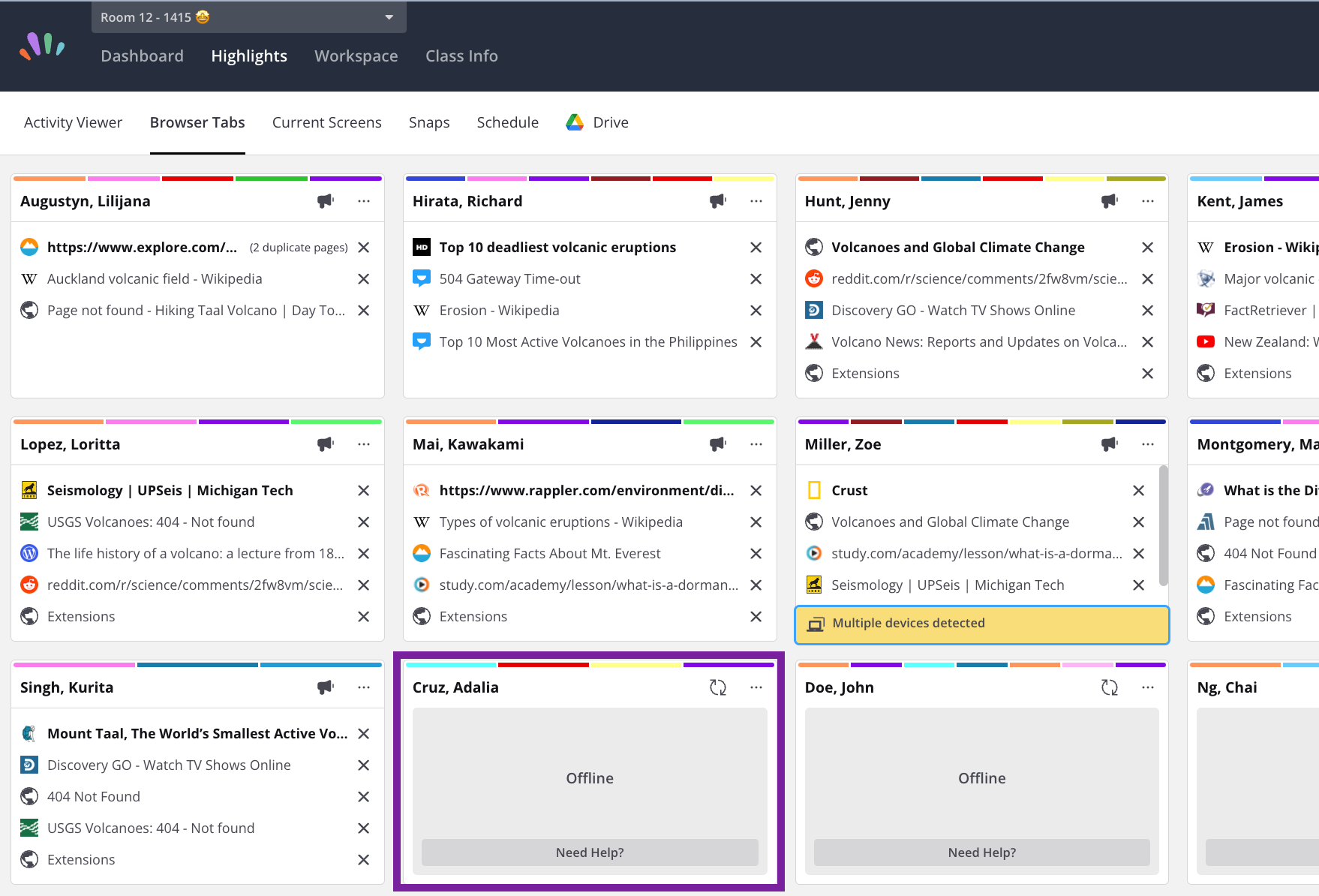Click Miller, Zoe's study.com tab icon
The height and width of the screenshot is (896, 1319).
814,554
